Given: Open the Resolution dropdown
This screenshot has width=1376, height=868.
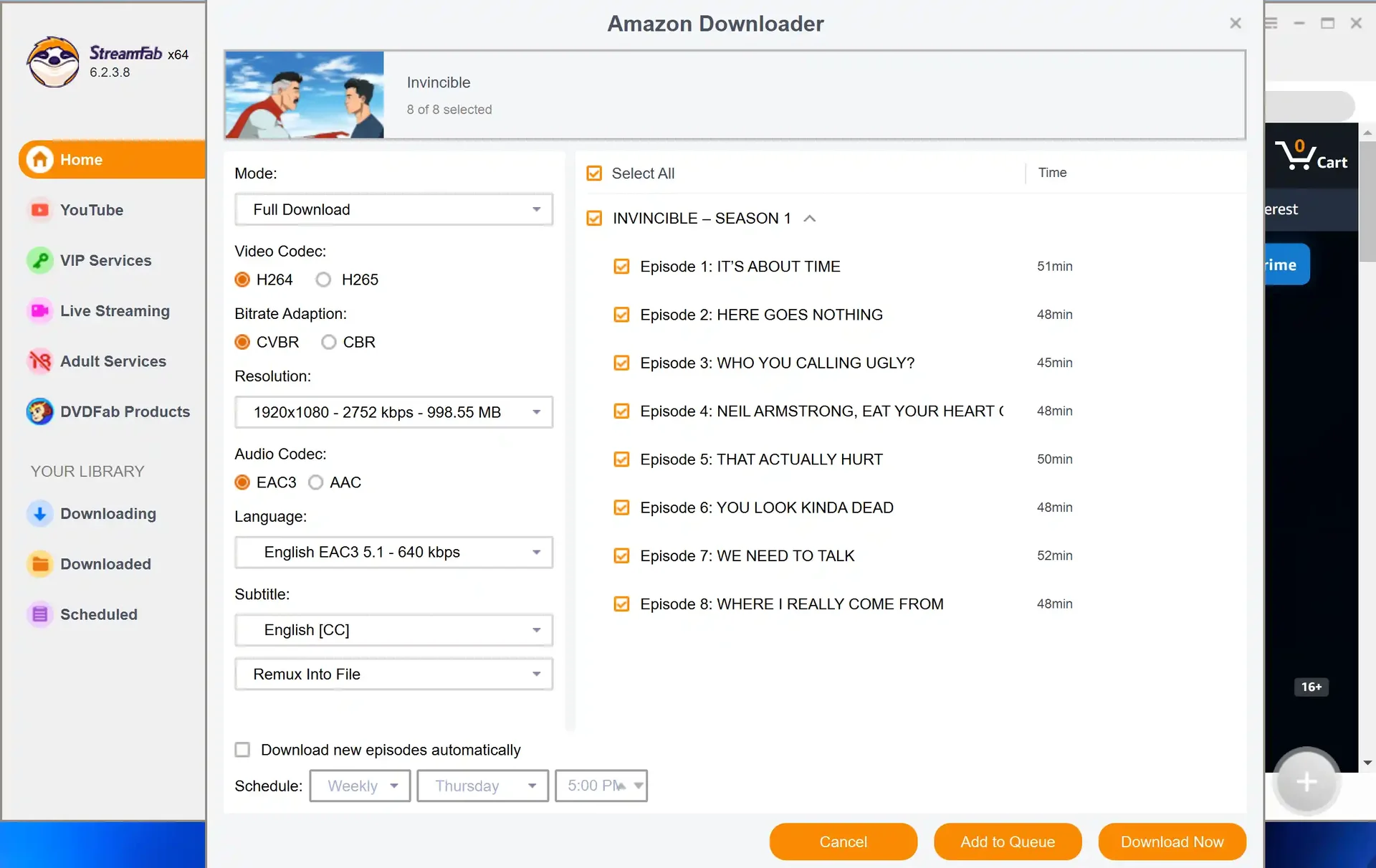Looking at the screenshot, I should tap(393, 412).
